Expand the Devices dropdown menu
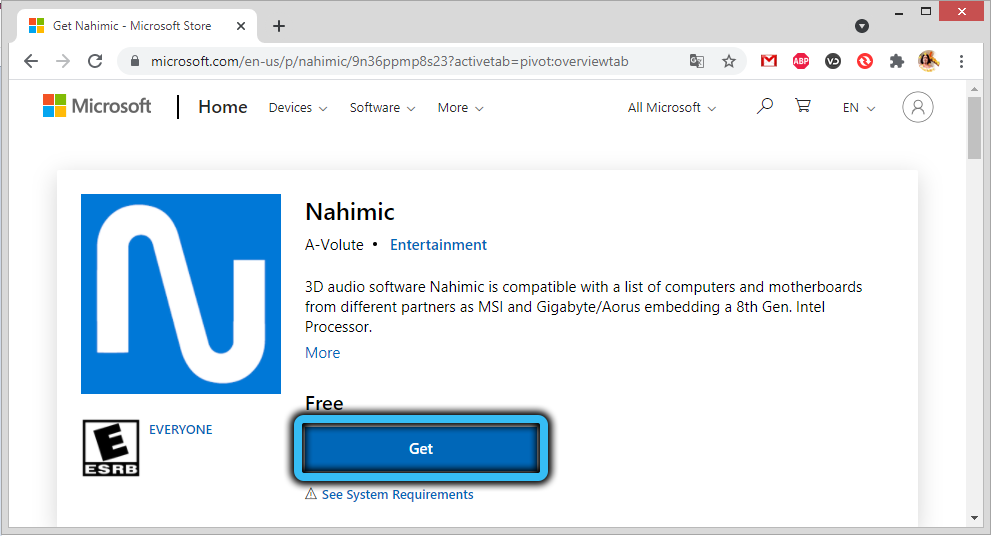 tap(297, 108)
